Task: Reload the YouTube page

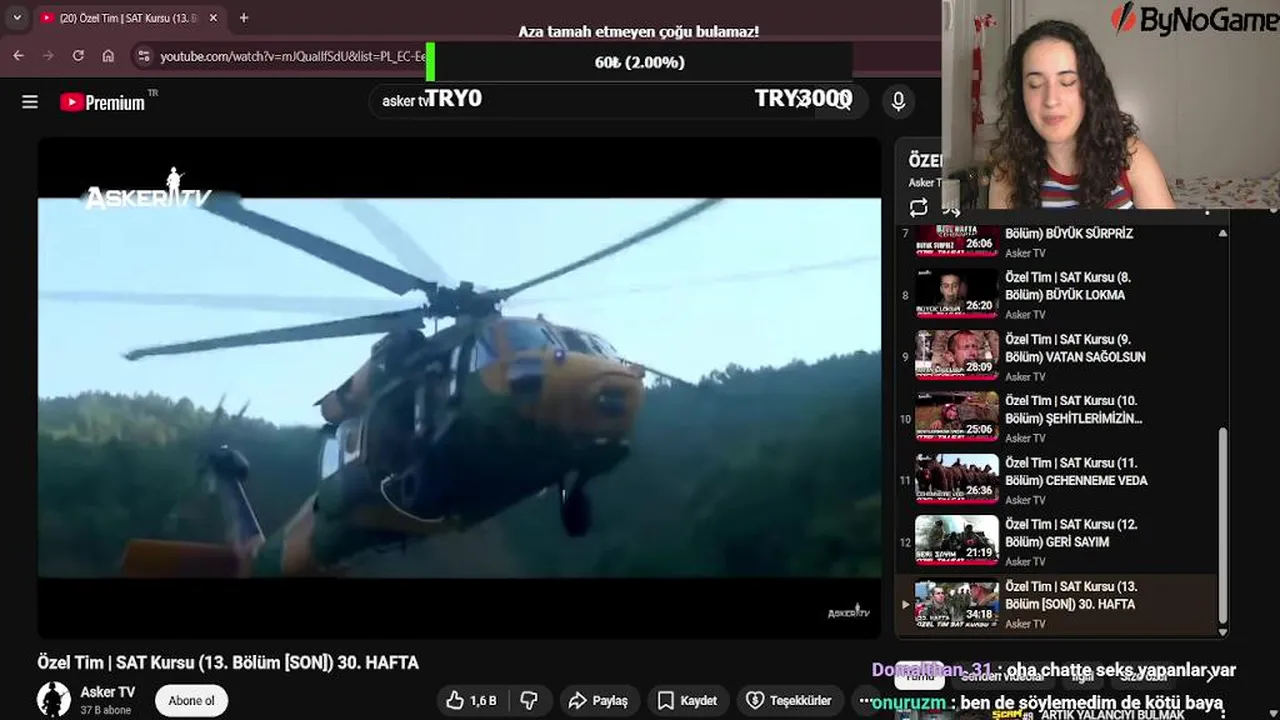Action: pos(78,56)
